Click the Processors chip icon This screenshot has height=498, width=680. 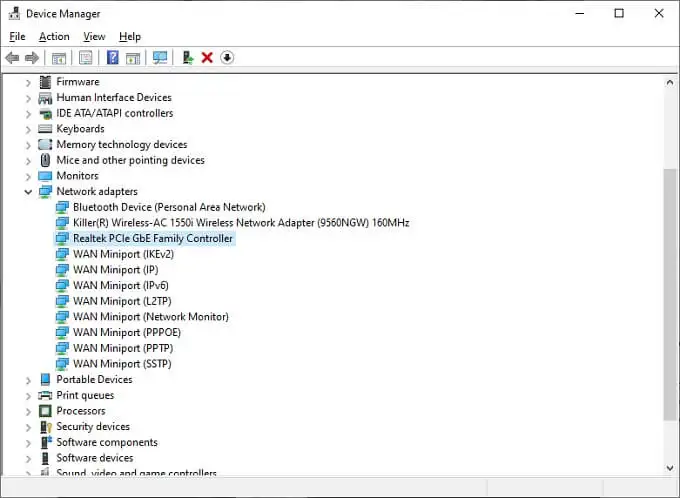tap(45, 411)
